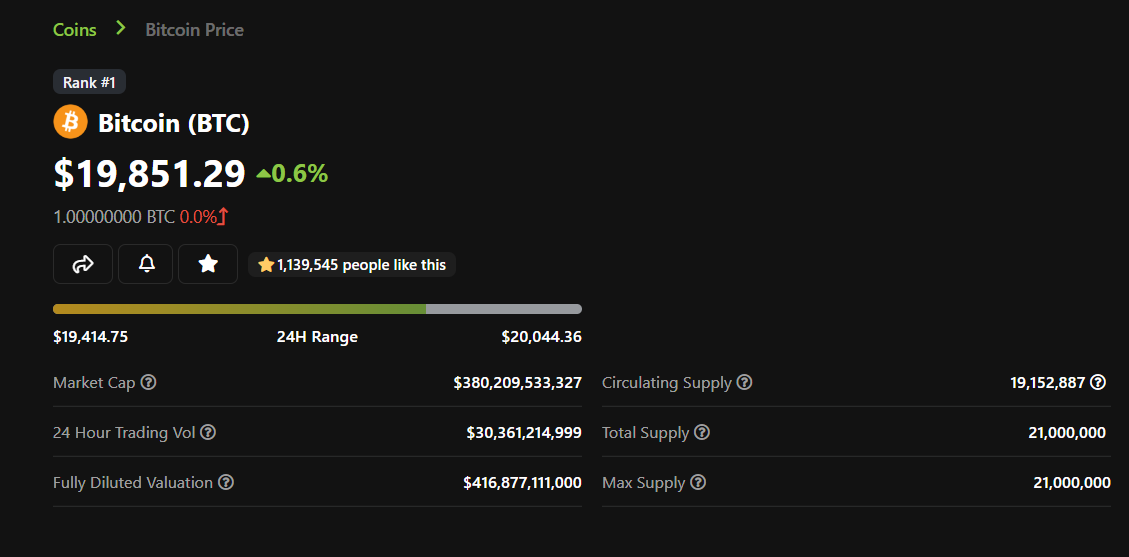This screenshot has width=1129, height=557.
Task: Go to Coins breadcrumb link
Action: point(75,30)
